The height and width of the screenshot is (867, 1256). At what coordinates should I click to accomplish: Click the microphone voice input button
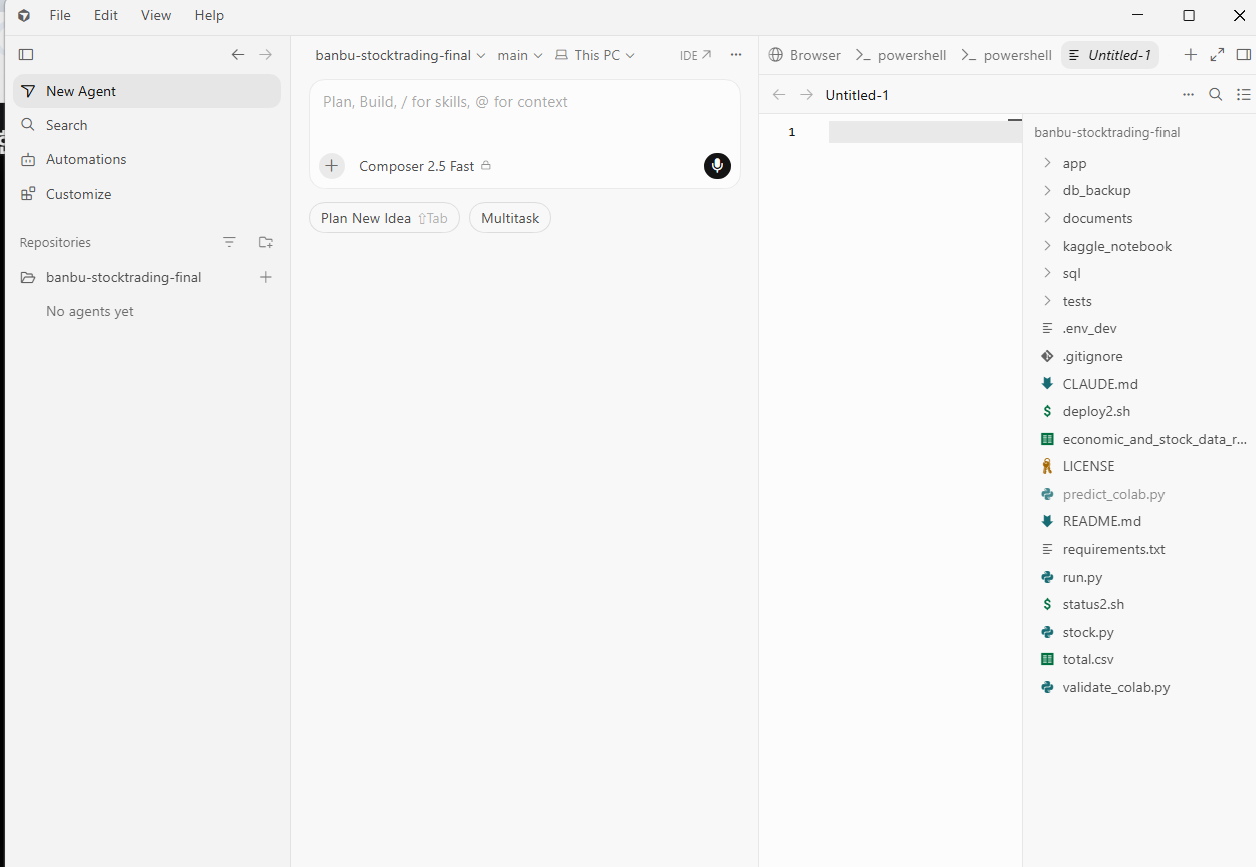coord(717,166)
